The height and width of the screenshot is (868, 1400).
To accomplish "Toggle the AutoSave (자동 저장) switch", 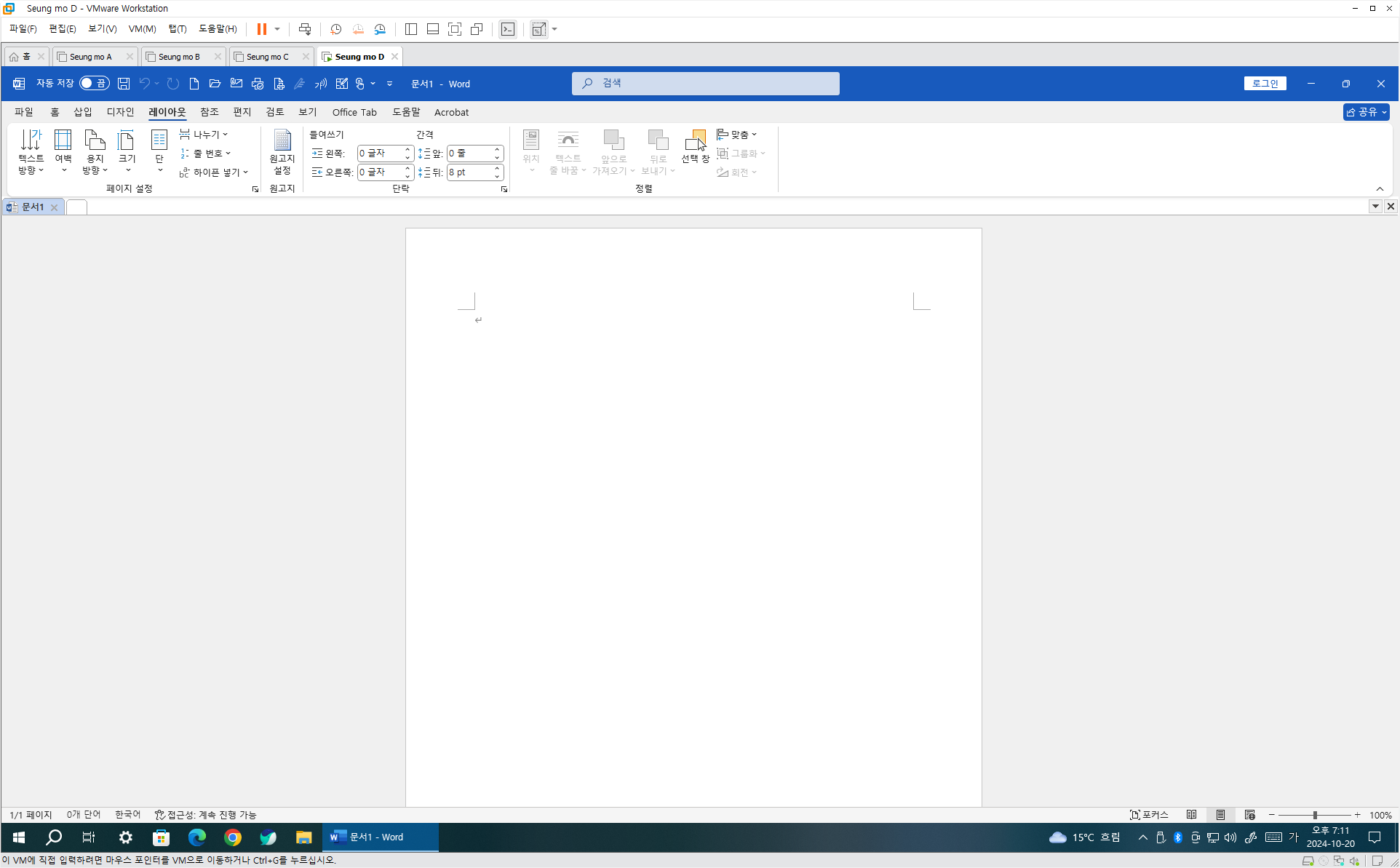I will pyautogui.click(x=94, y=84).
